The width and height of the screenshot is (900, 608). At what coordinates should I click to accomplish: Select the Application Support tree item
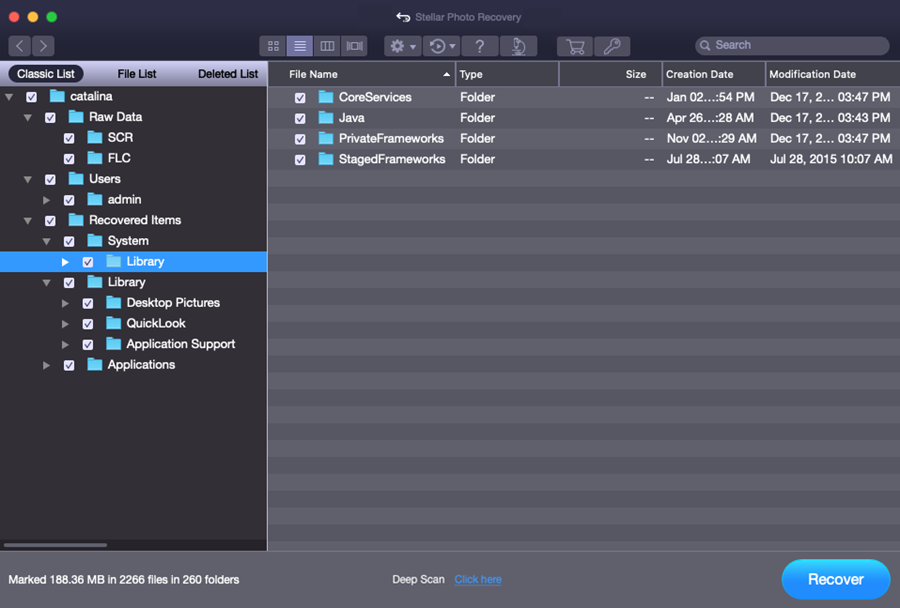coord(181,344)
